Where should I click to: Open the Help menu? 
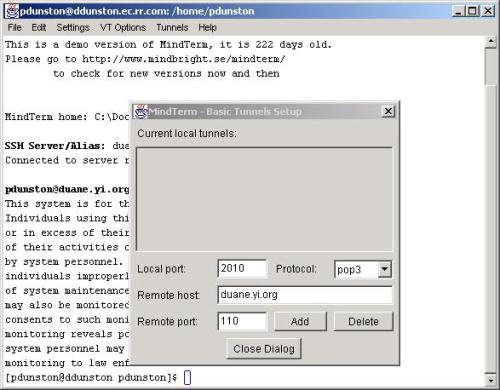[x=207, y=27]
